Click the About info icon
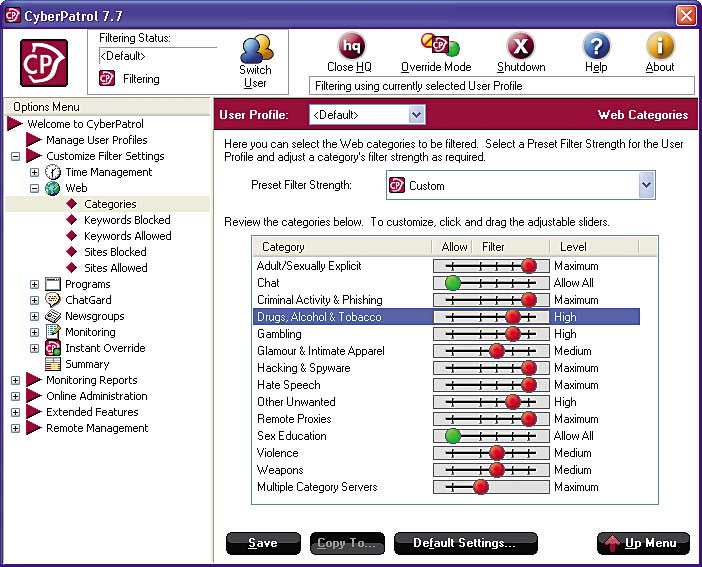The height and width of the screenshot is (567, 702). [x=660, y=46]
